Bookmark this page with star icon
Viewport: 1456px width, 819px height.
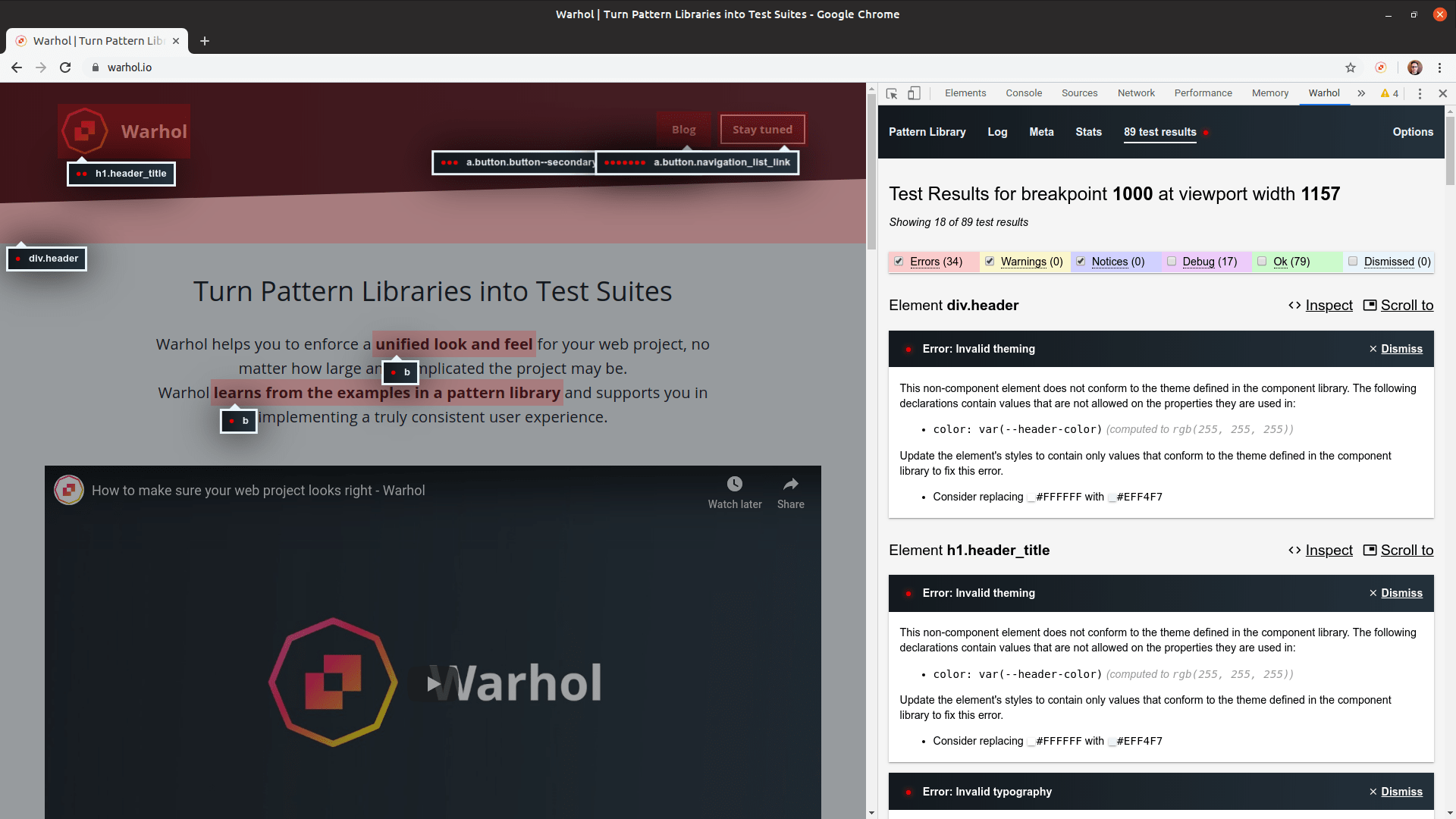tap(1351, 67)
